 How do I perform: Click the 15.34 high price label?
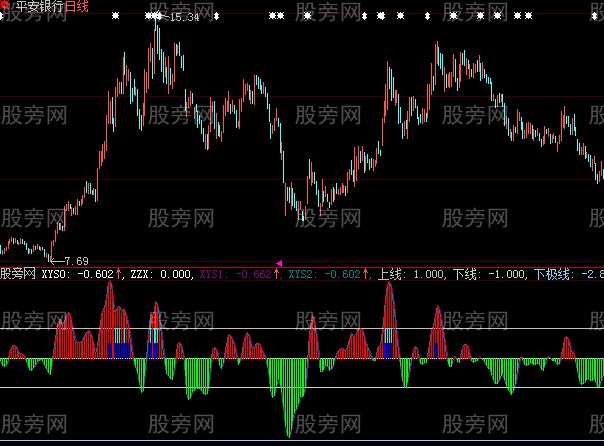184,17
